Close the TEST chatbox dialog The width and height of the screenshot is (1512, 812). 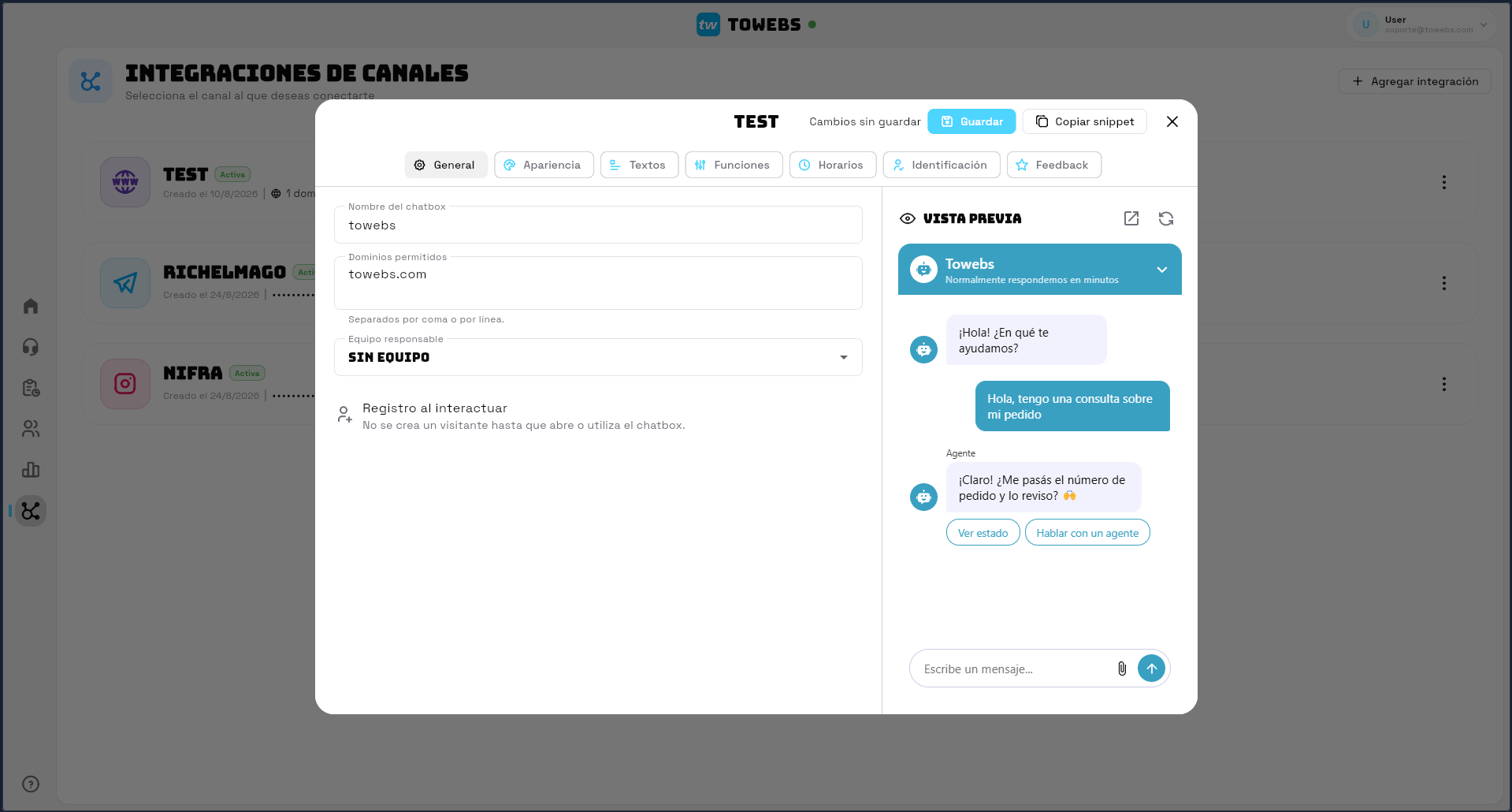1172,121
